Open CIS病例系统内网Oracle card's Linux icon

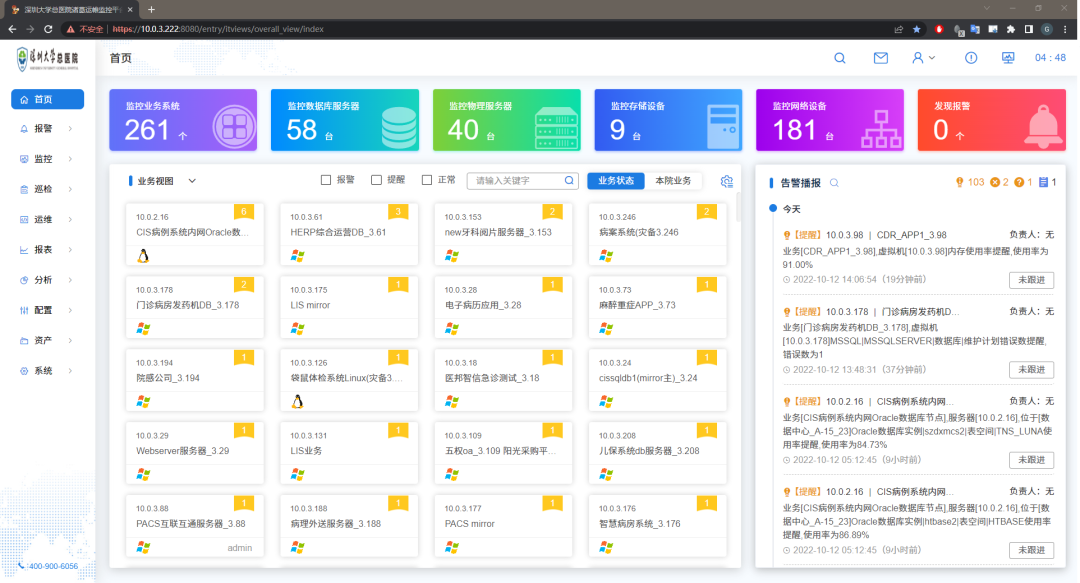coord(143,256)
